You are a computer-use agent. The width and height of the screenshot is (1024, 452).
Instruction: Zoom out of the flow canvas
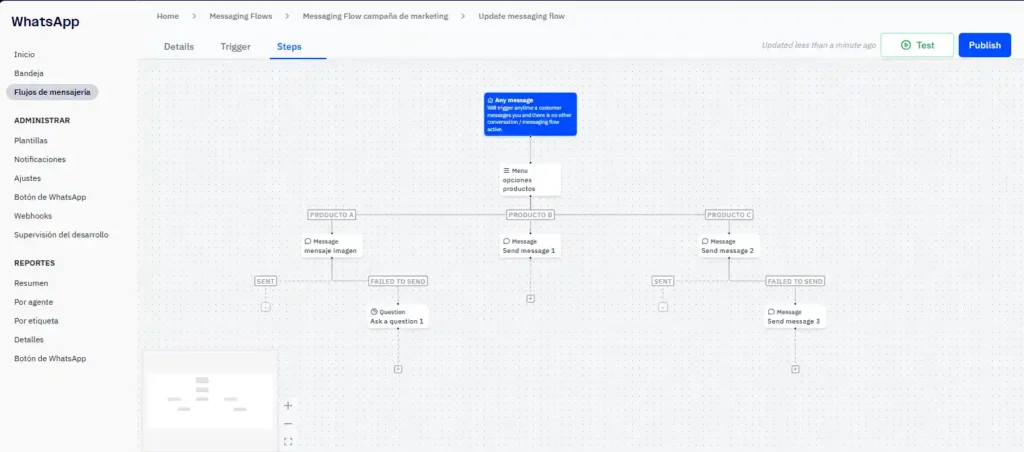[x=288, y=423]
